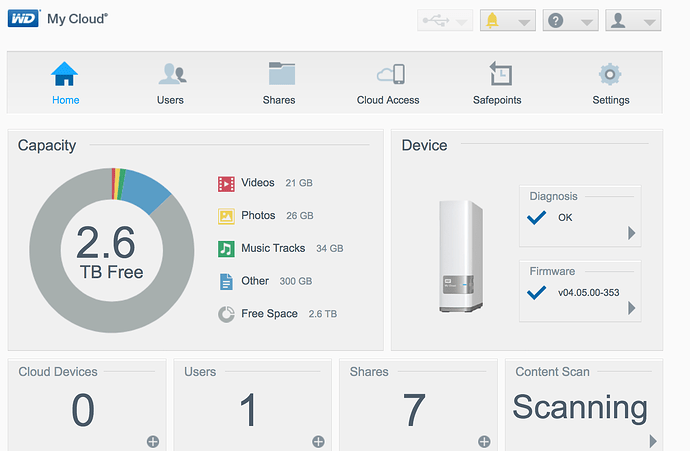The height and width of the screenshot is (451, 690).
Task: Click the green Music Tracks icon
Action: coord(226,249)
